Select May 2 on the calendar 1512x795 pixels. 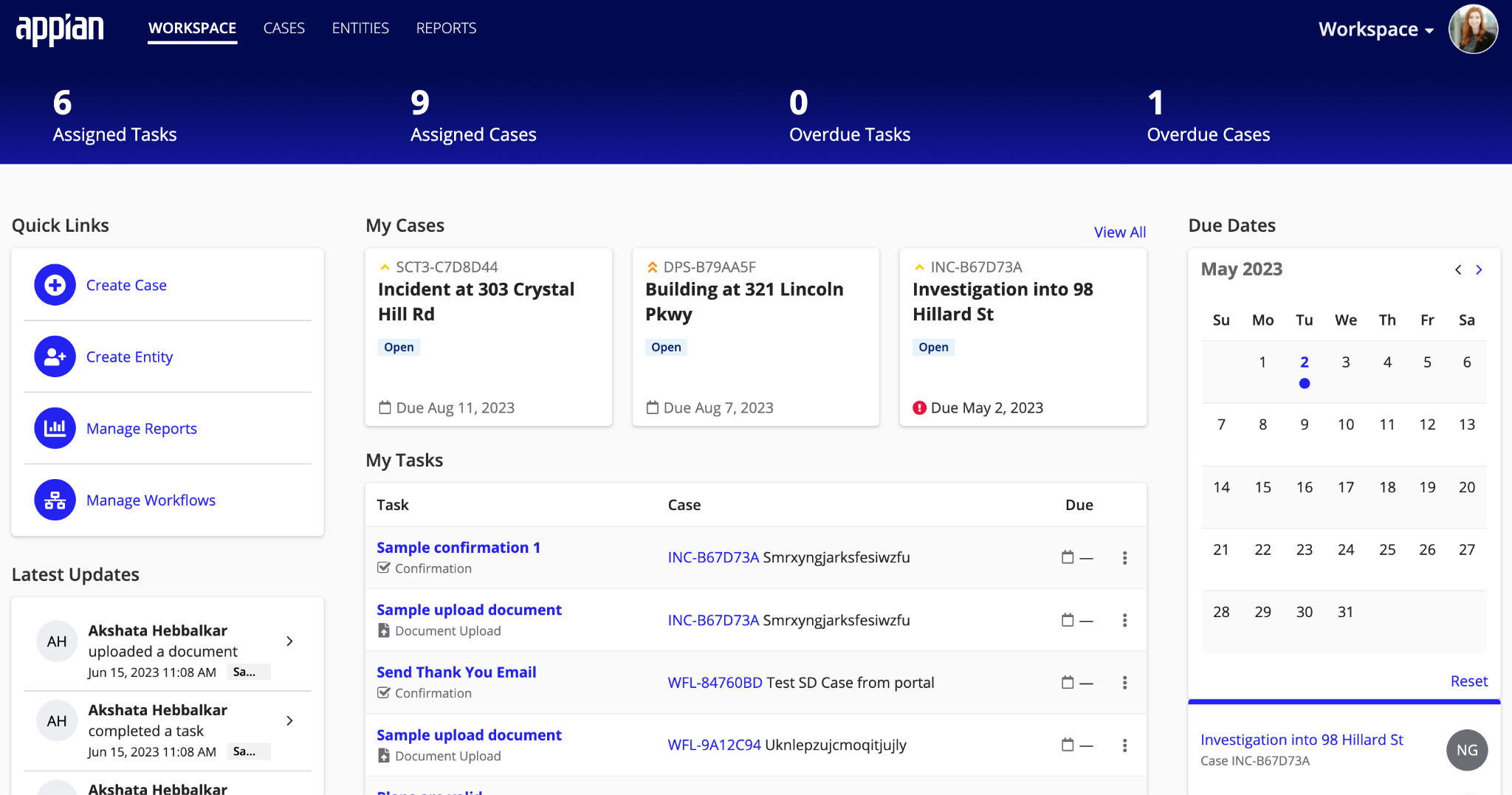1304,362
